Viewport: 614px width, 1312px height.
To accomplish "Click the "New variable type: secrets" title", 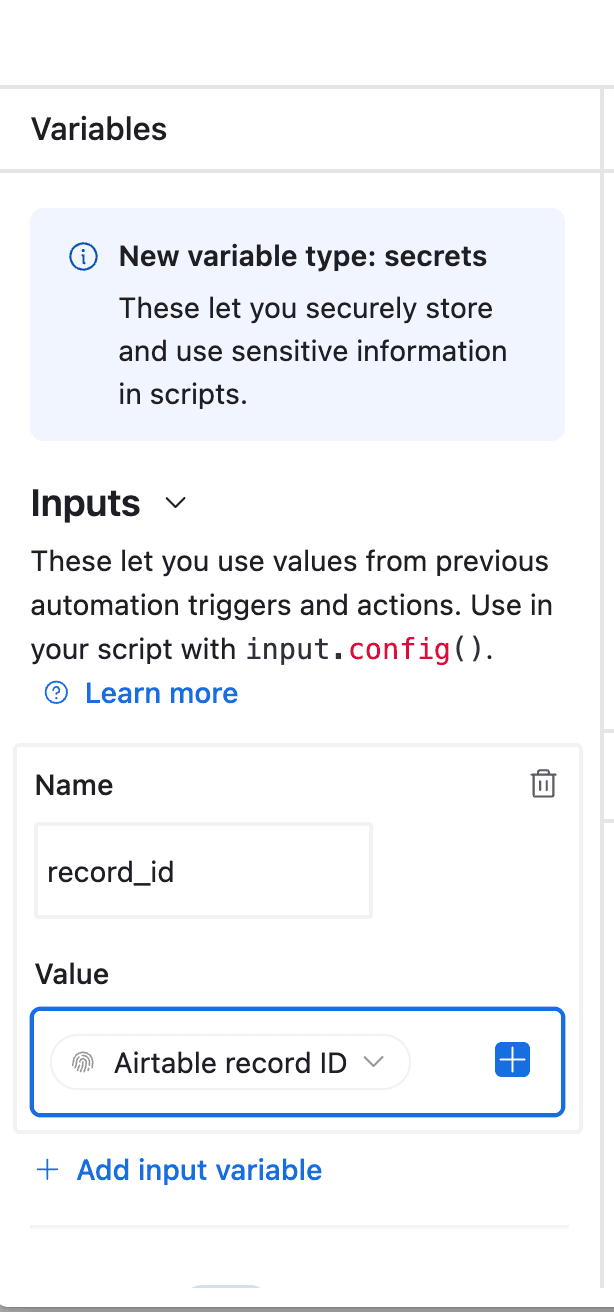I will coord(303,256).
